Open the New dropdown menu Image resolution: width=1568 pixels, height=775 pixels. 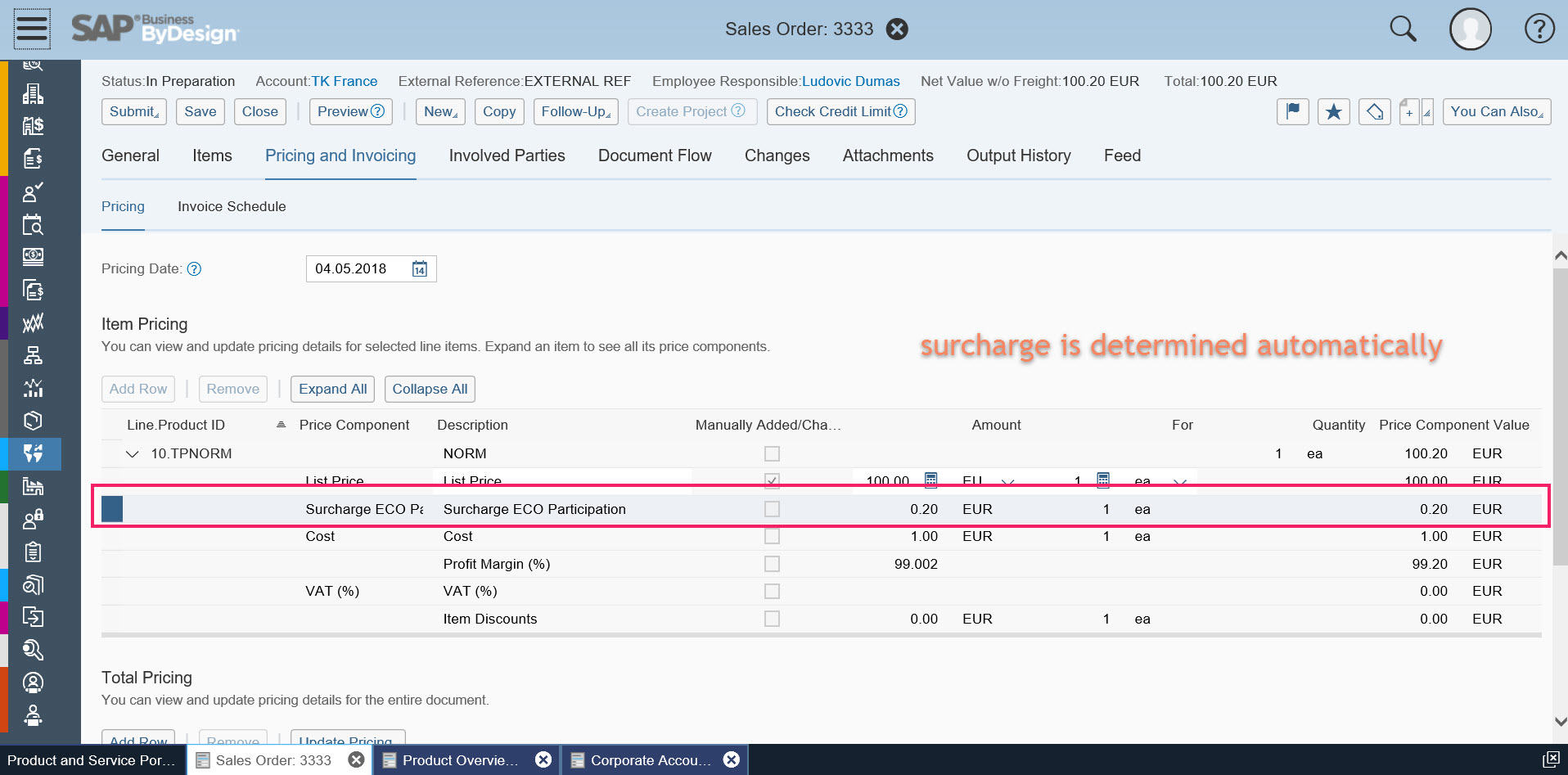point(441,111)
